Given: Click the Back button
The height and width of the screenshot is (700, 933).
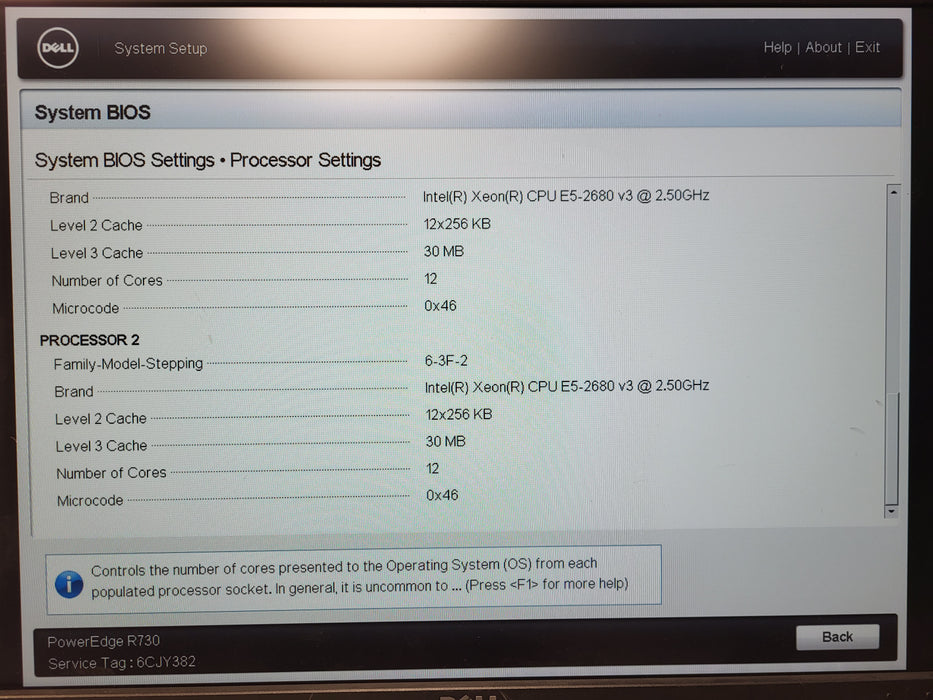Looking at the screenshot, I should pos(837,637).
